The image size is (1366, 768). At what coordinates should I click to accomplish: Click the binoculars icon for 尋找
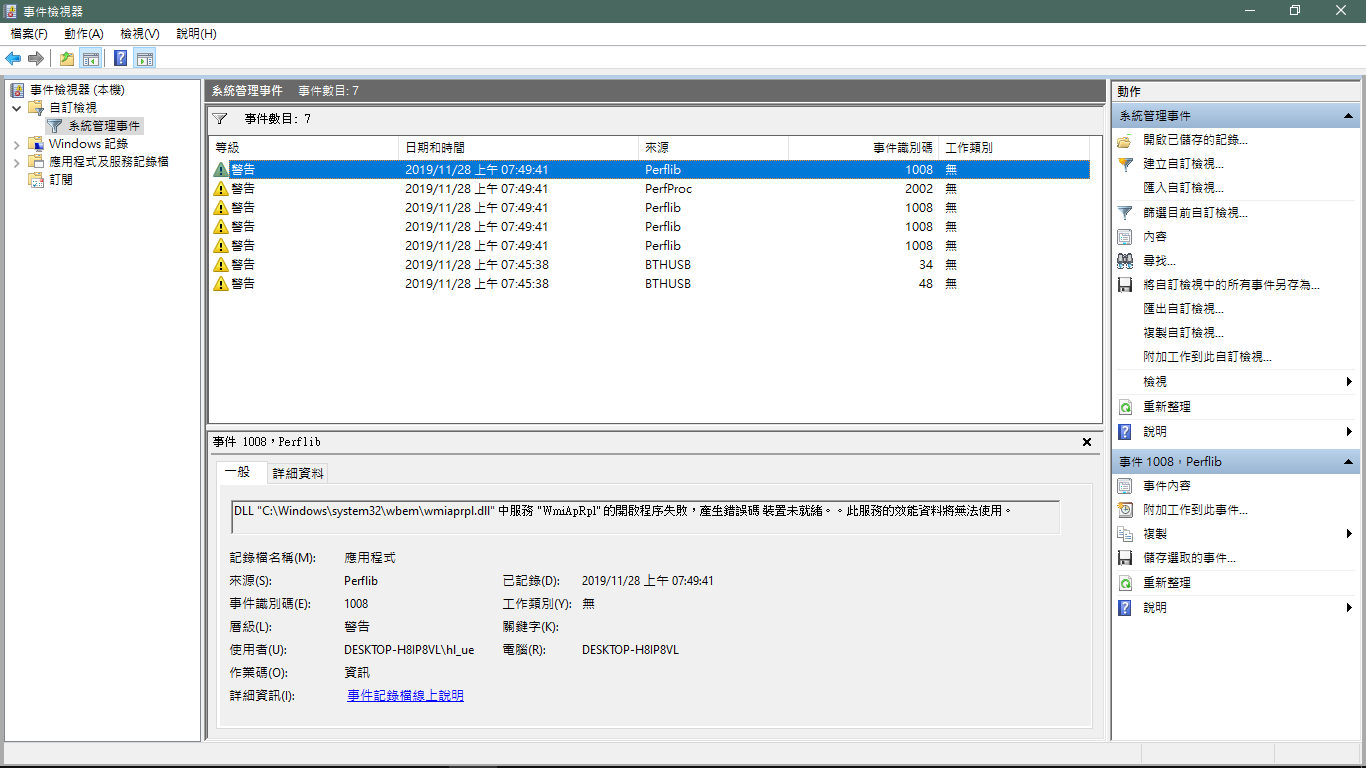point(1125,261)
